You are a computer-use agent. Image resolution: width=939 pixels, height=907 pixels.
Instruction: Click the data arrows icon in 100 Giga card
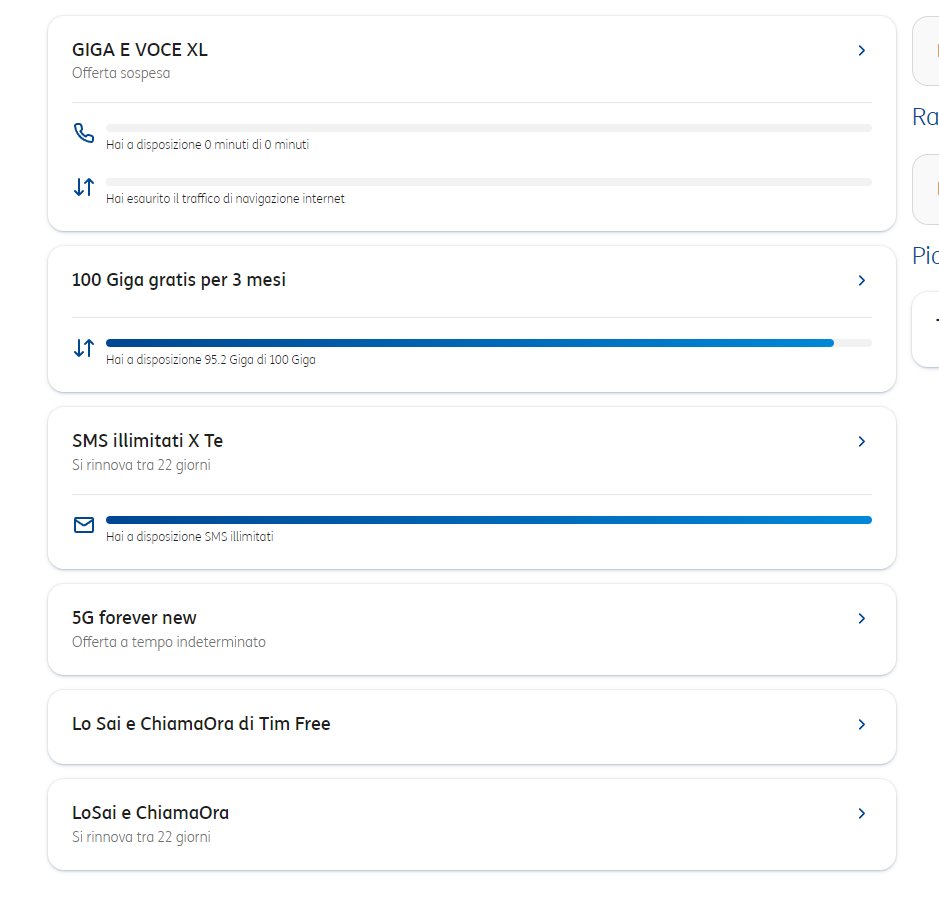point(84,348)
